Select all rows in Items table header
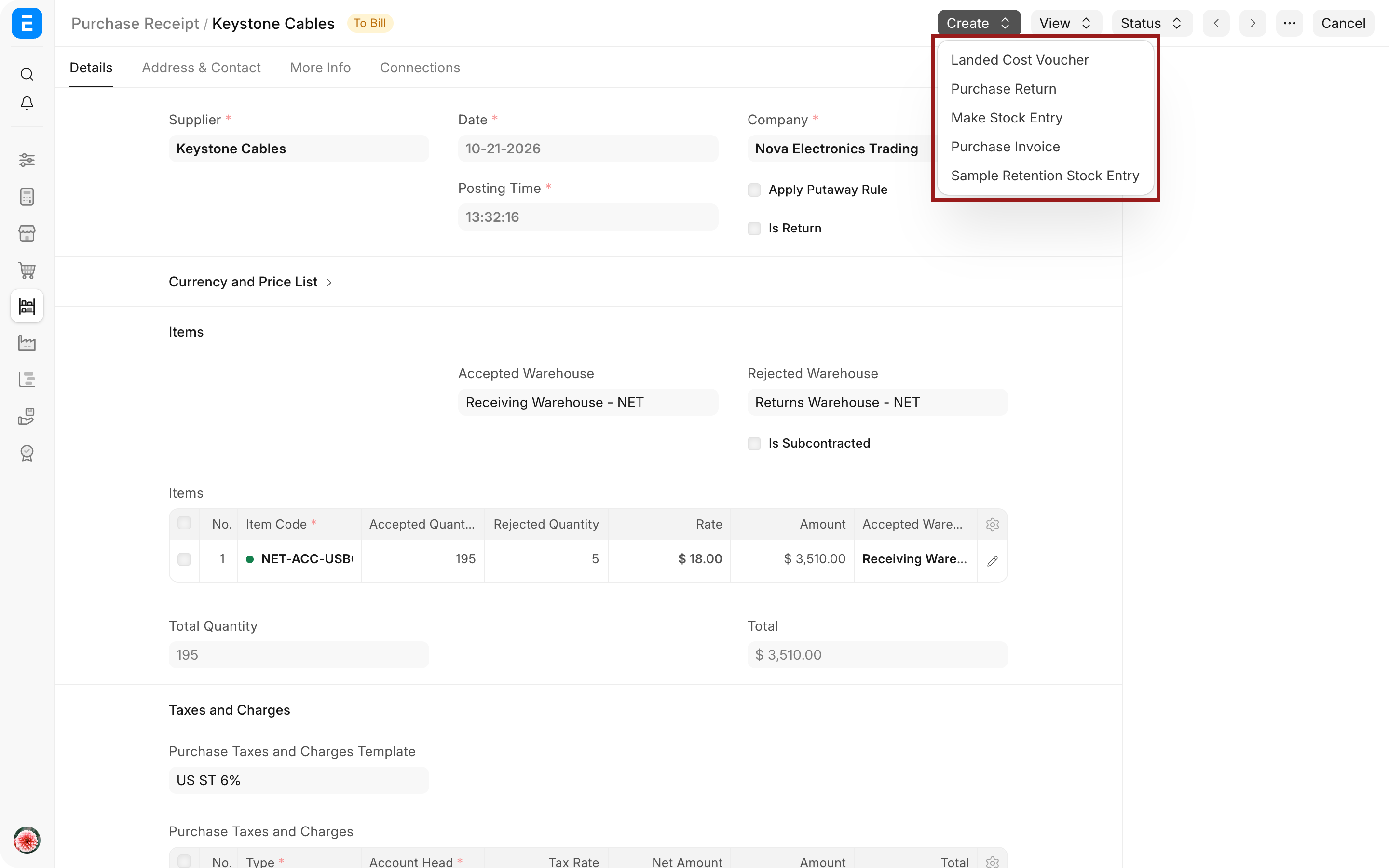The height and width of the screenshot is (868, 1389). click(x=184, y=523)
